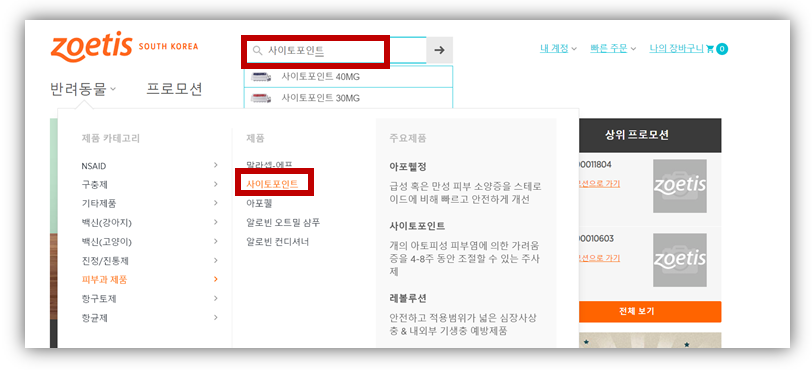812x370 pixels.
Task: Click the 전체 보기 orange button
Action: coord(649,311)
